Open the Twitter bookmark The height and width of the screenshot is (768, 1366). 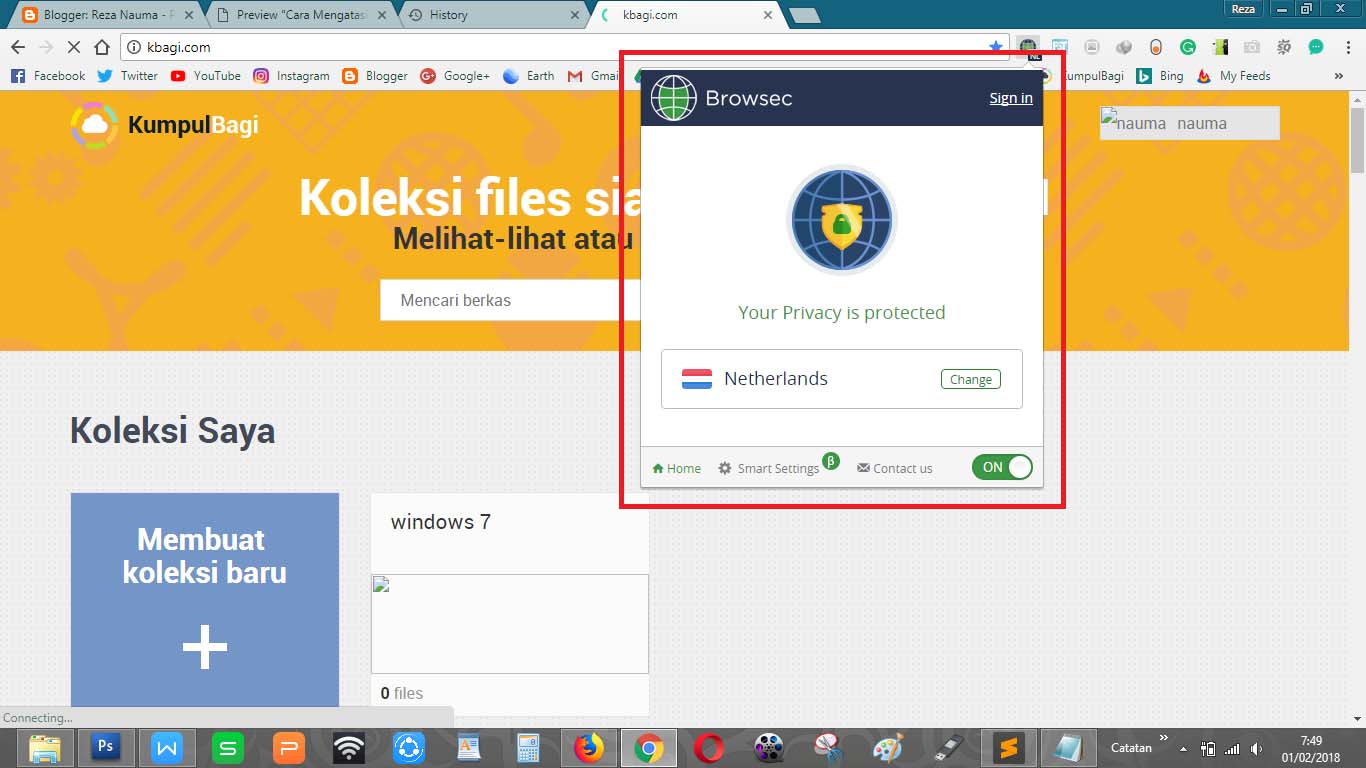(128, 76)
